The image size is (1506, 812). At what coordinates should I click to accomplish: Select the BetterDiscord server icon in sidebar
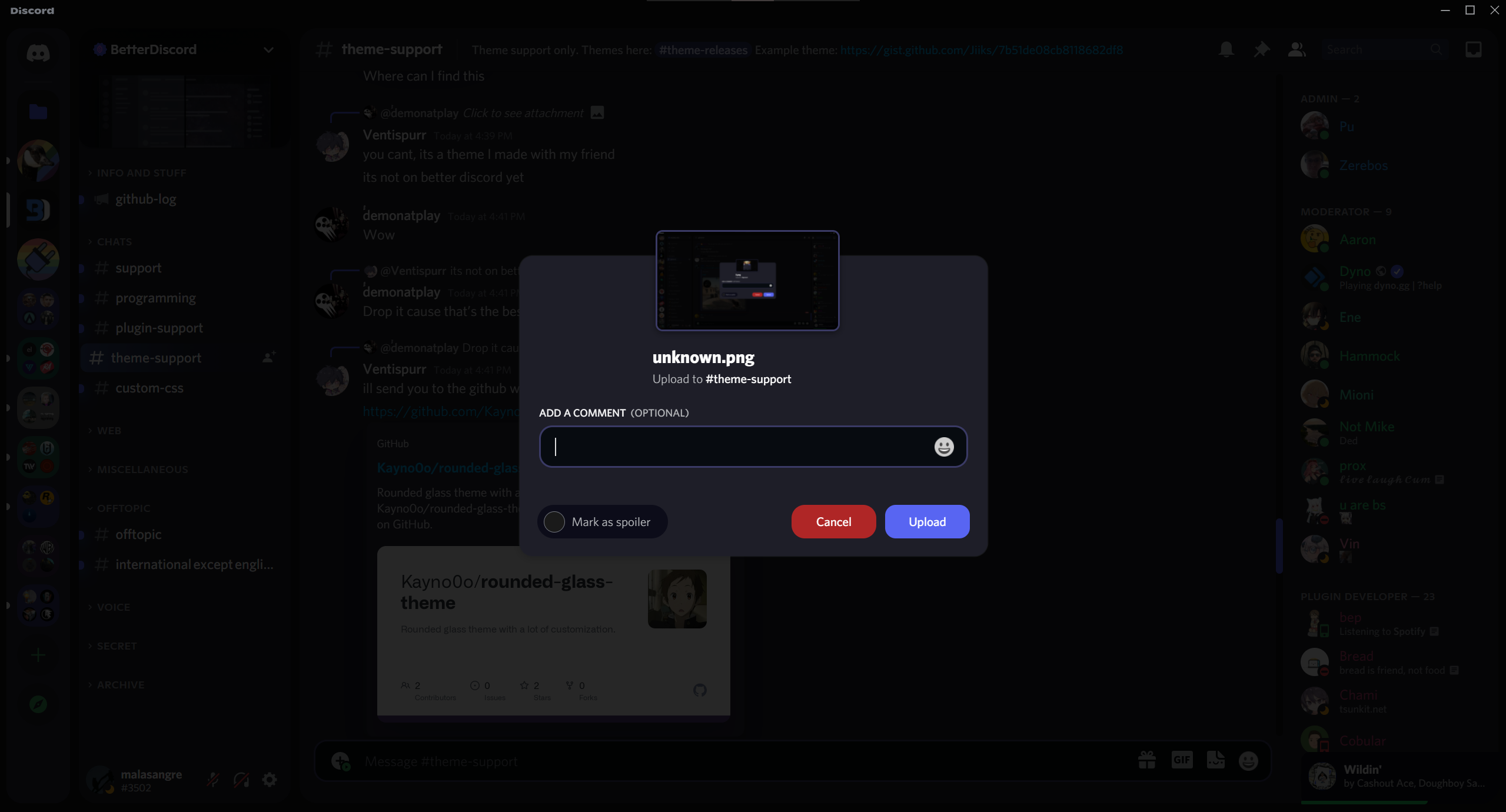click(x=38, y=210)
